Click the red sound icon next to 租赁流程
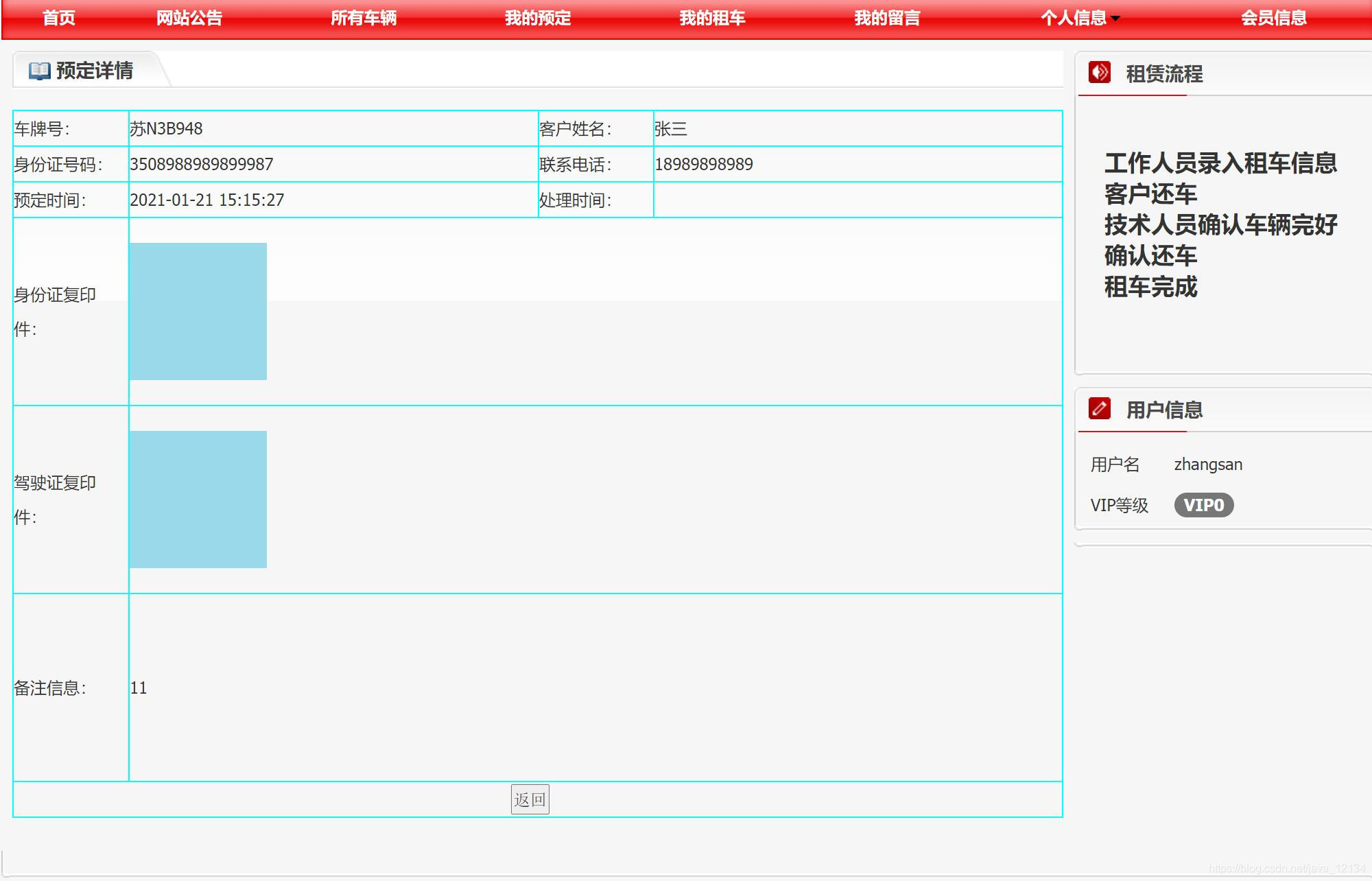Screen dimensions: 1372x881 [1100, 72]
